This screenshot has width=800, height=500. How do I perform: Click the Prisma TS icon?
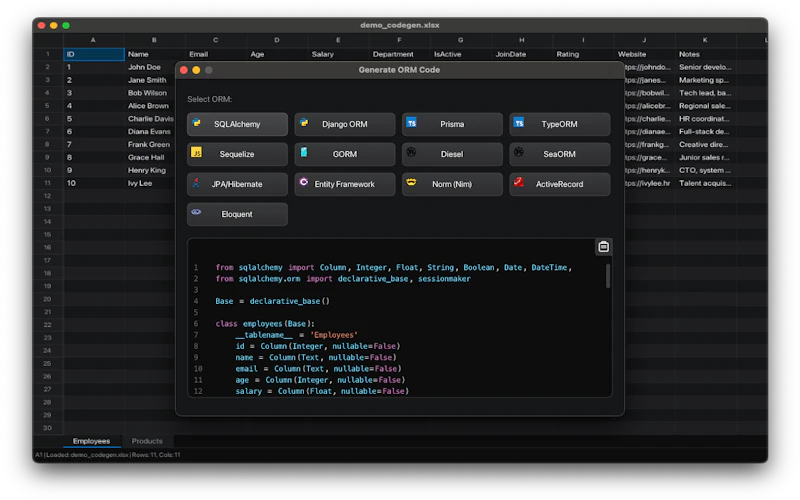(x=411, y=123)
